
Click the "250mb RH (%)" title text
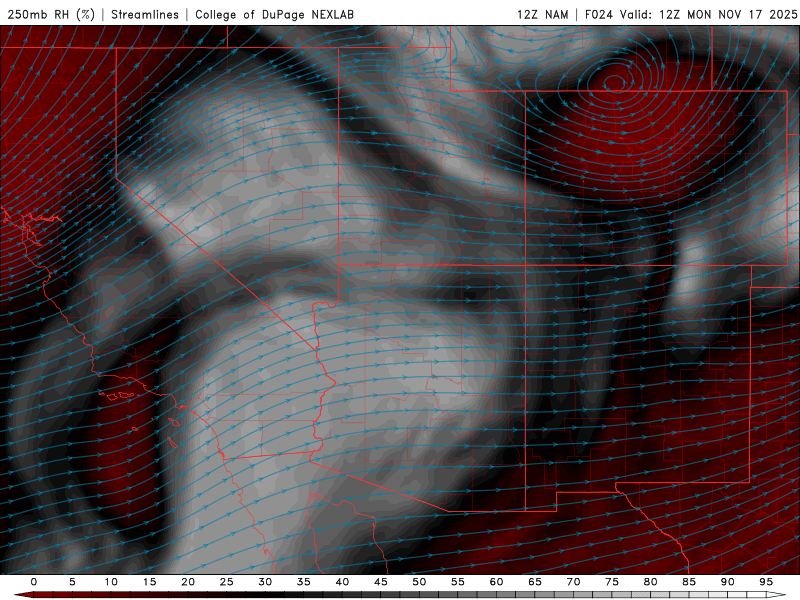point(52,14)
